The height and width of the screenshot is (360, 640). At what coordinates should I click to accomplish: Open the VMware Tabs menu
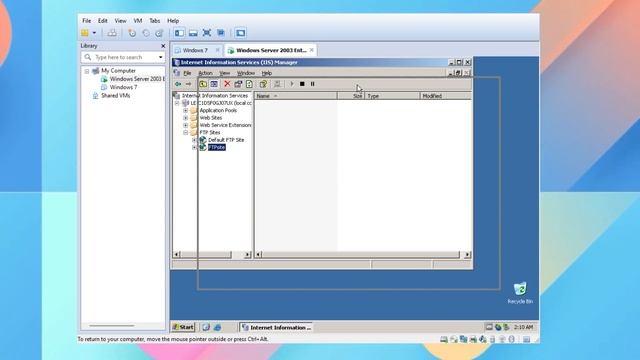click(155, 20)
